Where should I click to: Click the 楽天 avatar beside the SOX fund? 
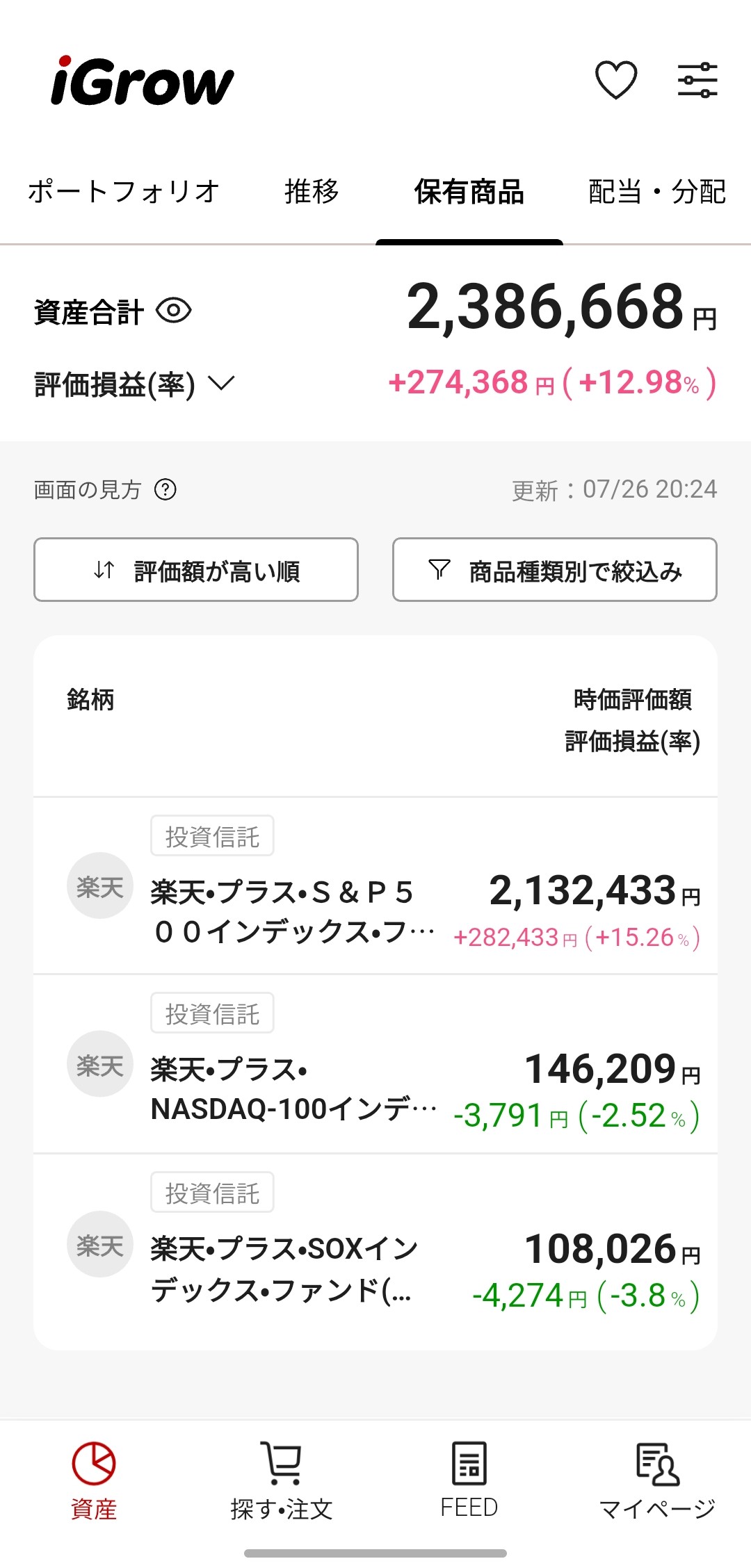tap(100, 1244)
